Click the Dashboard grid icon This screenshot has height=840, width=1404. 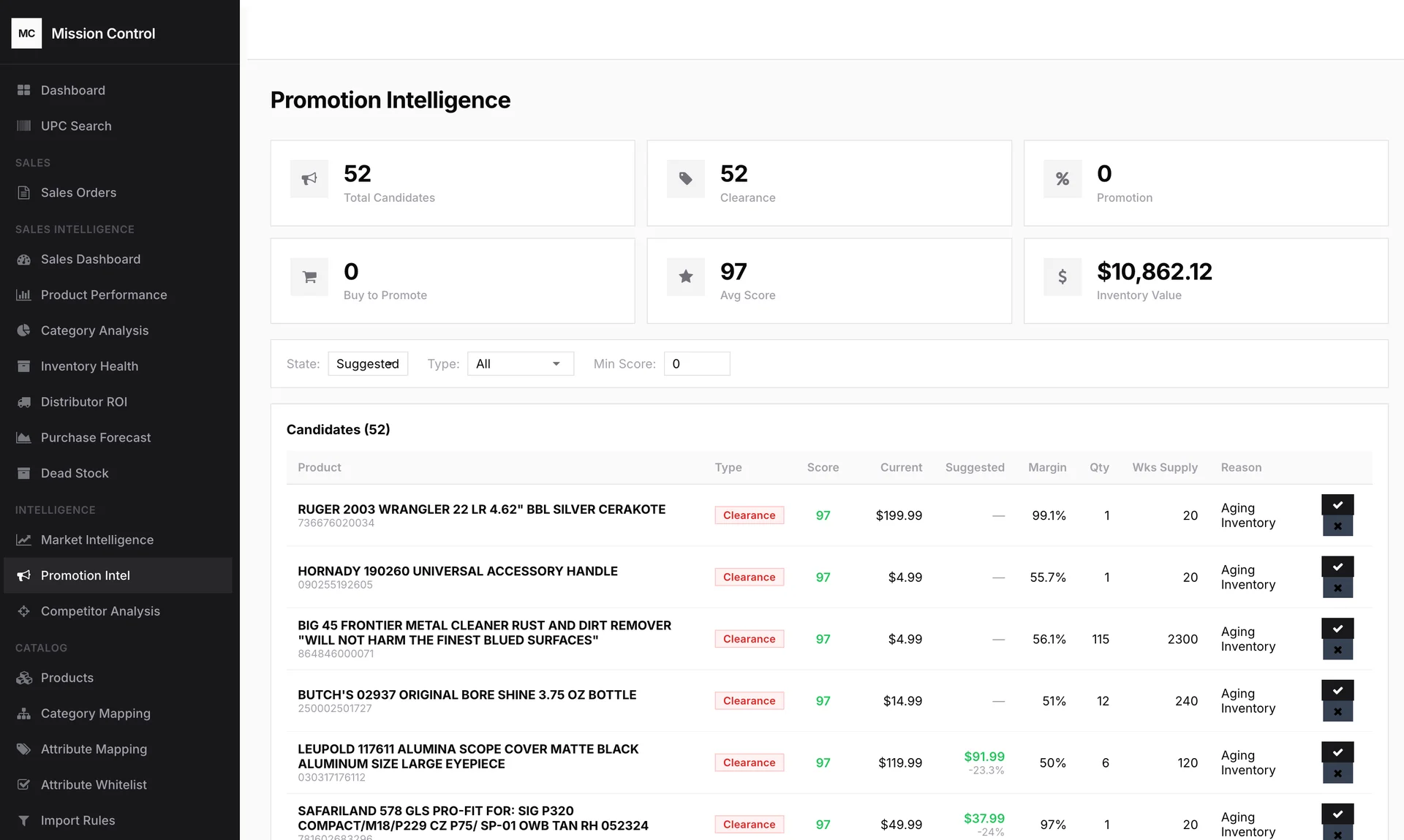[x=23, y=90]
